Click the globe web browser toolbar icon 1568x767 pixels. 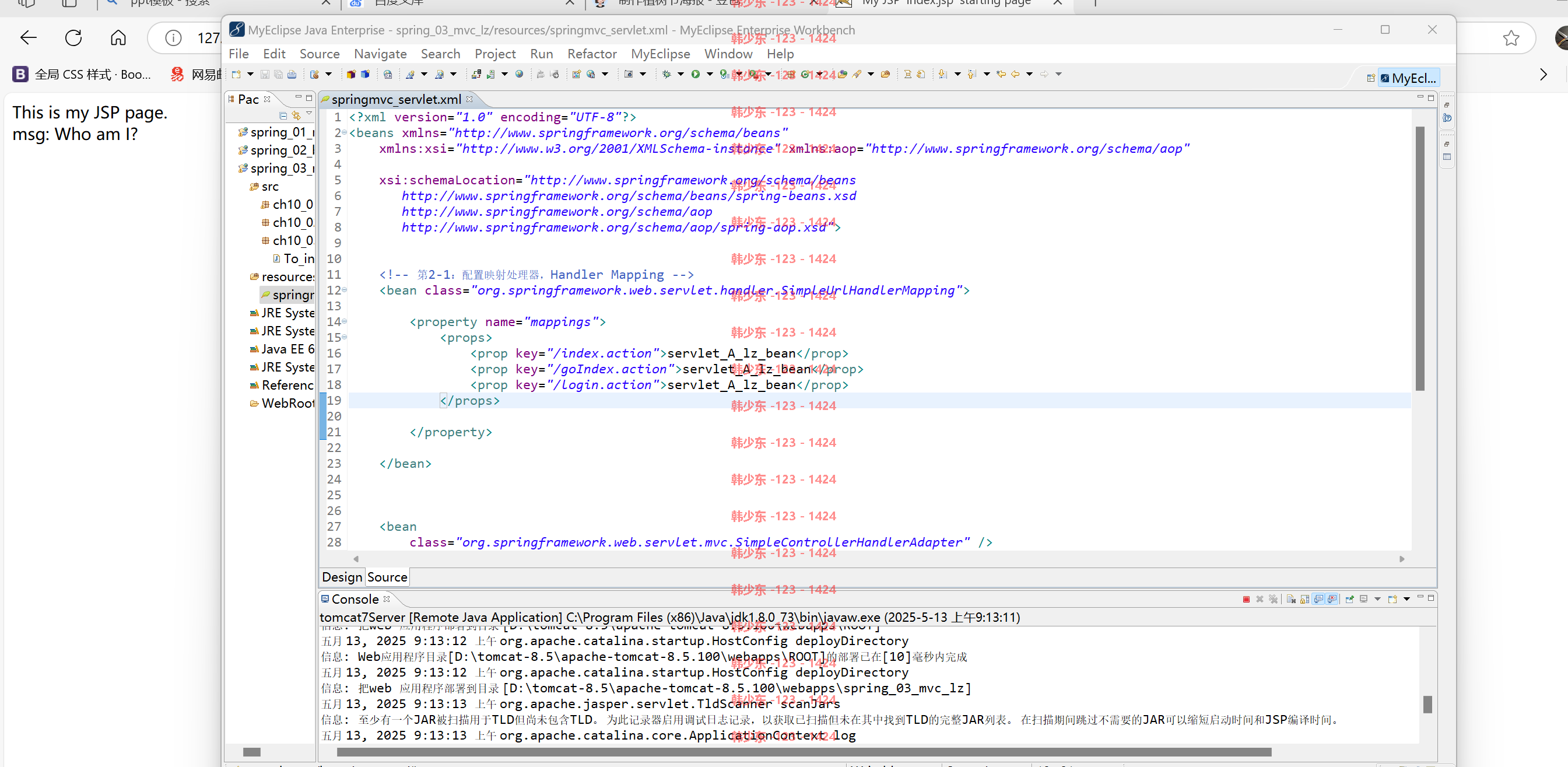pyautogui.click(x=519, y=74)
